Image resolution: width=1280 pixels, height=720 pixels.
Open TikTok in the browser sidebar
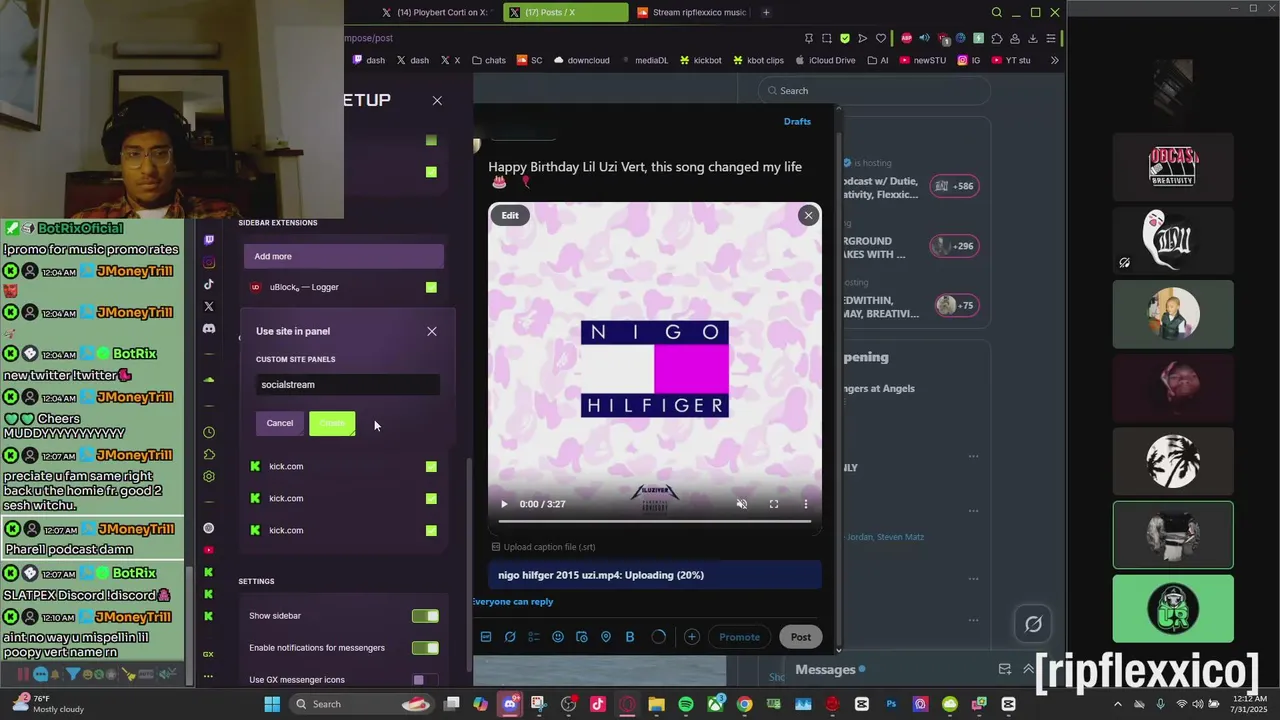point(209,284)
